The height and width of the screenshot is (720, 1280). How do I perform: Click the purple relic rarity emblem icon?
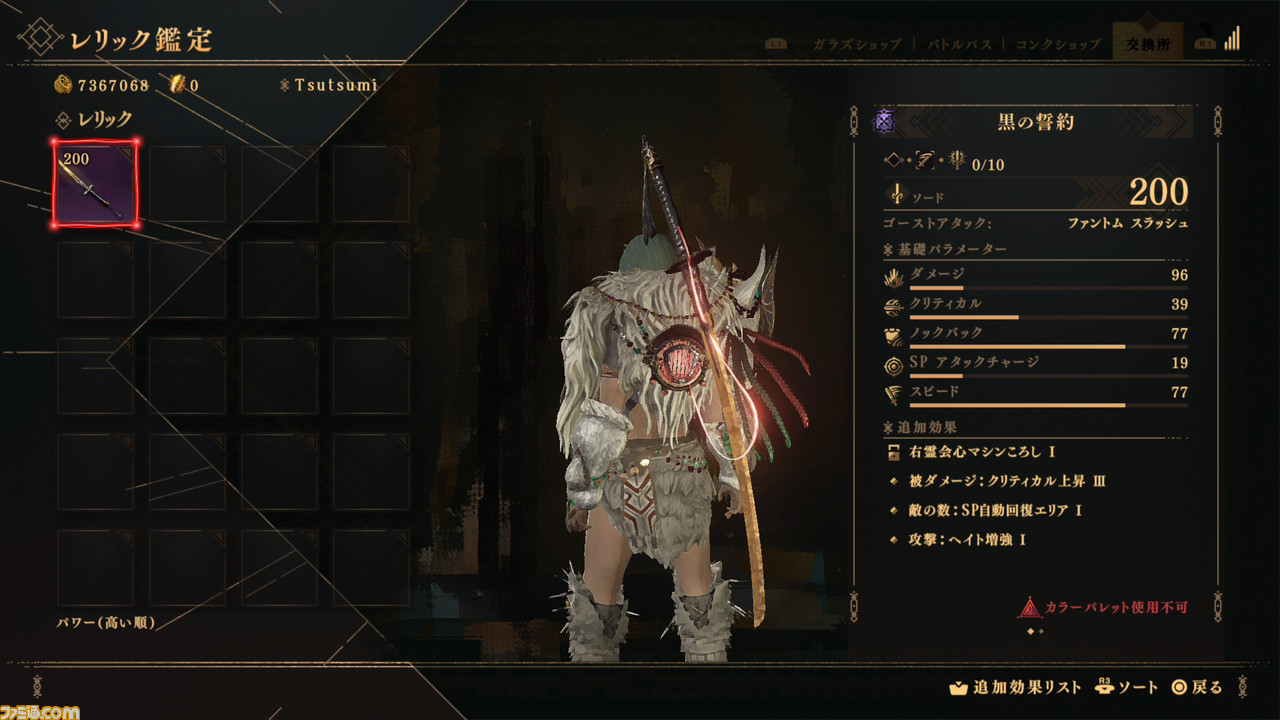coord(884,122)
